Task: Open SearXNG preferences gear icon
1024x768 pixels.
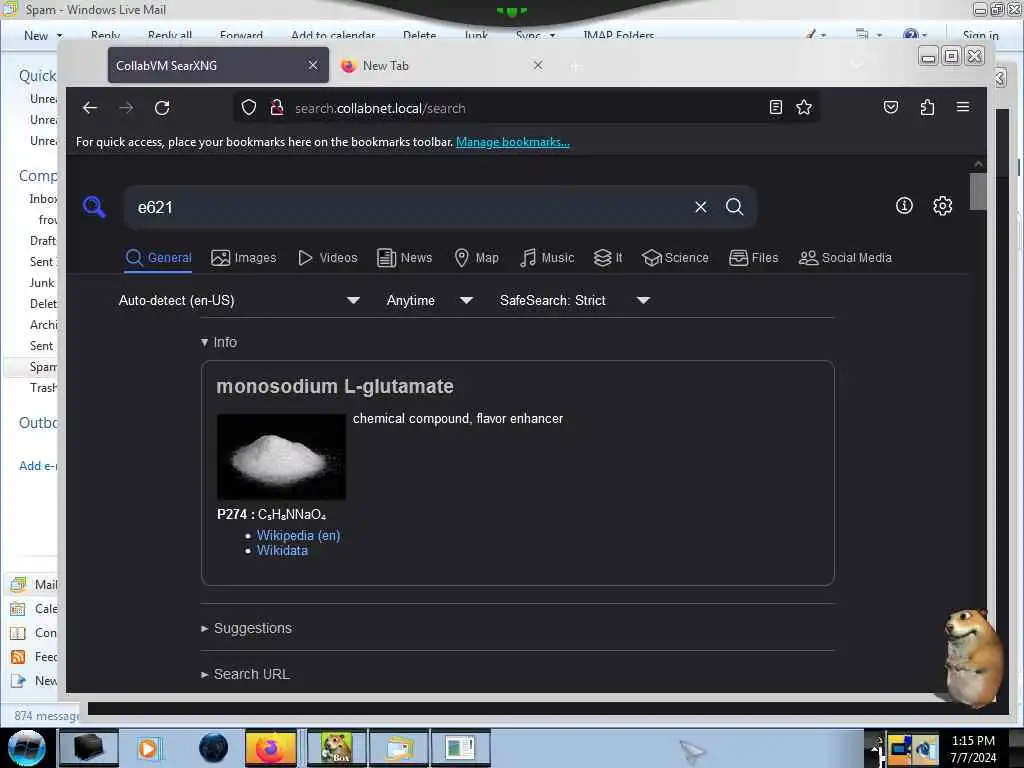Action: click(942, 206)
